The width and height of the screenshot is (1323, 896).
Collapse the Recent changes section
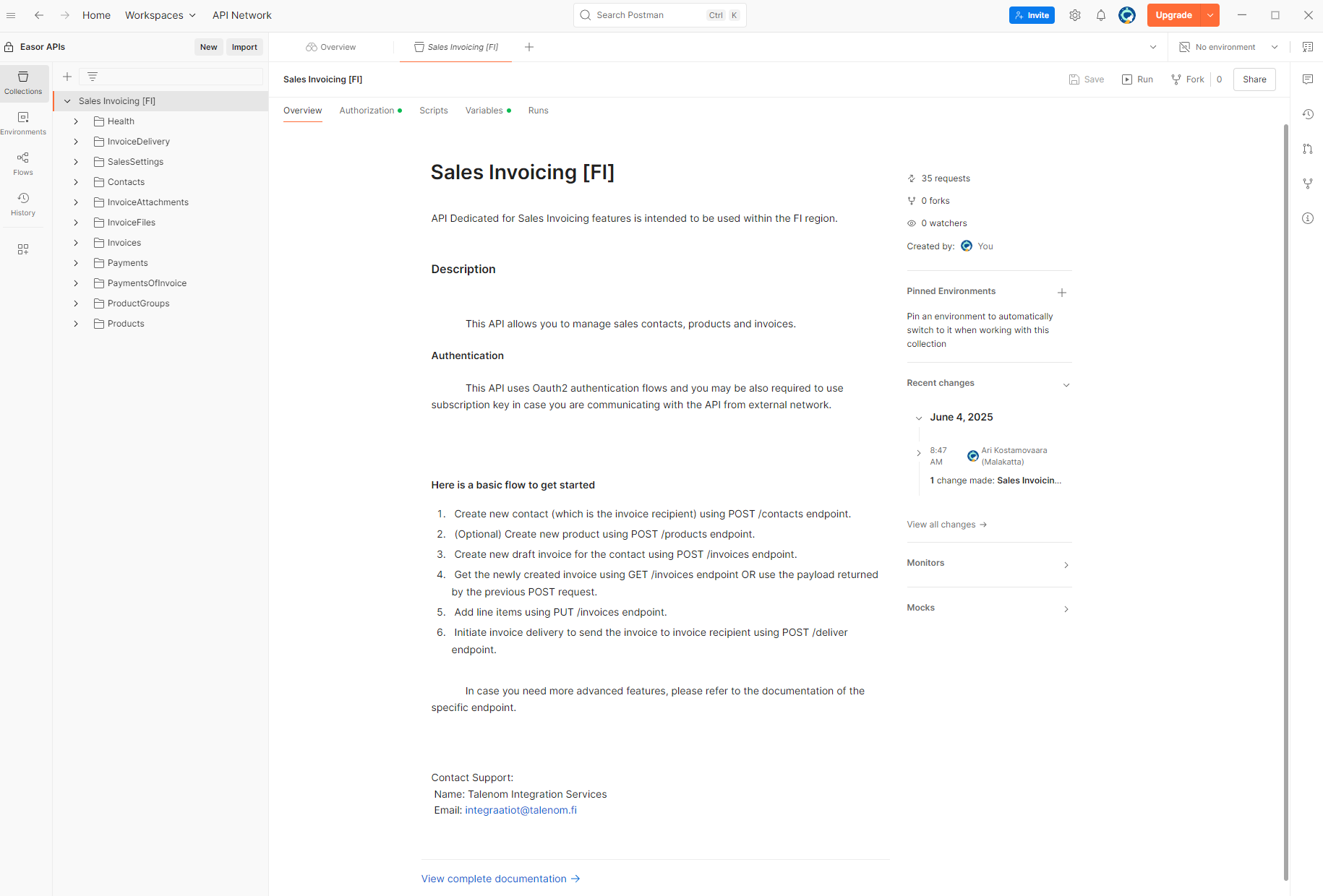tap(1066, 385)
